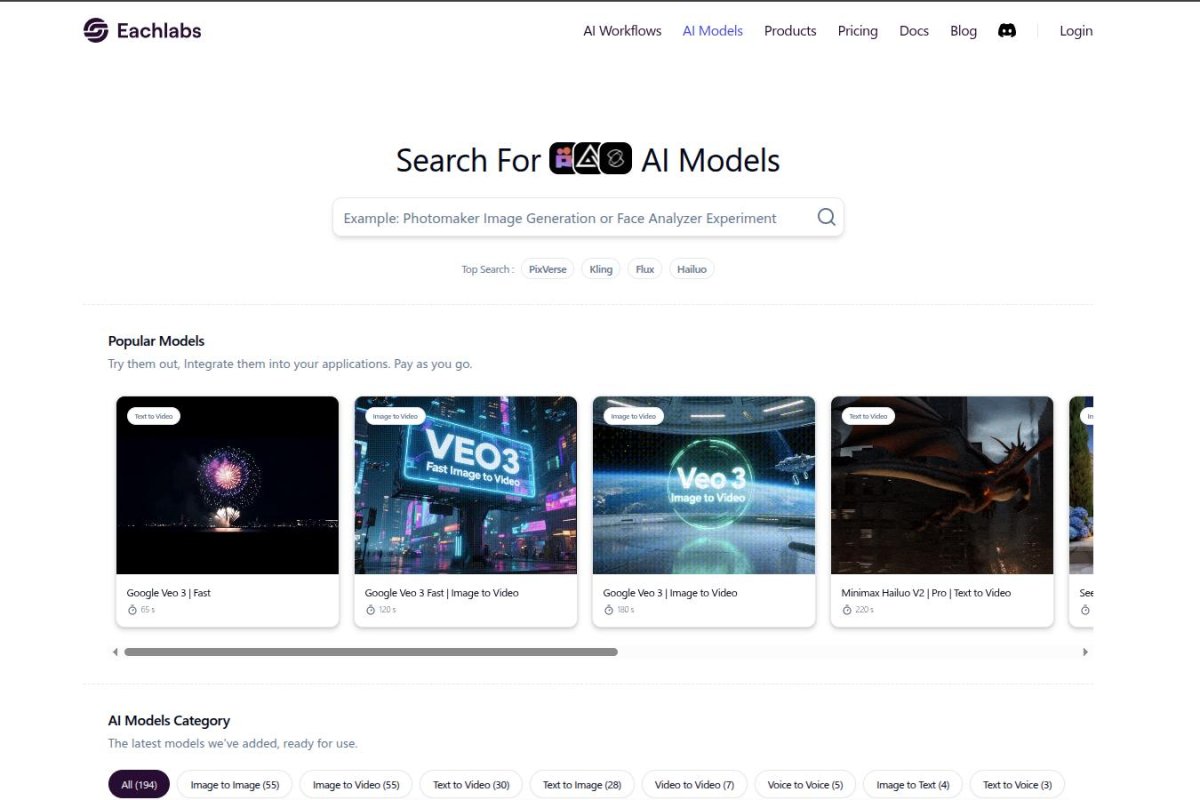
Task: Click the Hailuo quick search tag
Action: [692, 269]
